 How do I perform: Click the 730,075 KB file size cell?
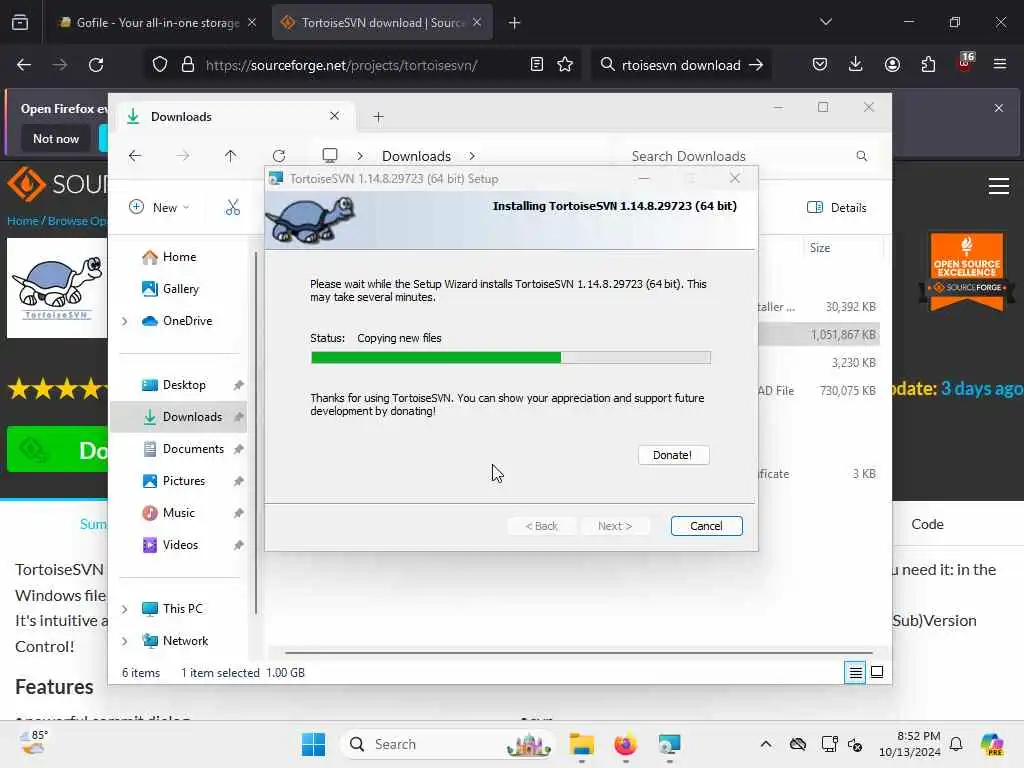pyautogui.click(x=848, y=391)
